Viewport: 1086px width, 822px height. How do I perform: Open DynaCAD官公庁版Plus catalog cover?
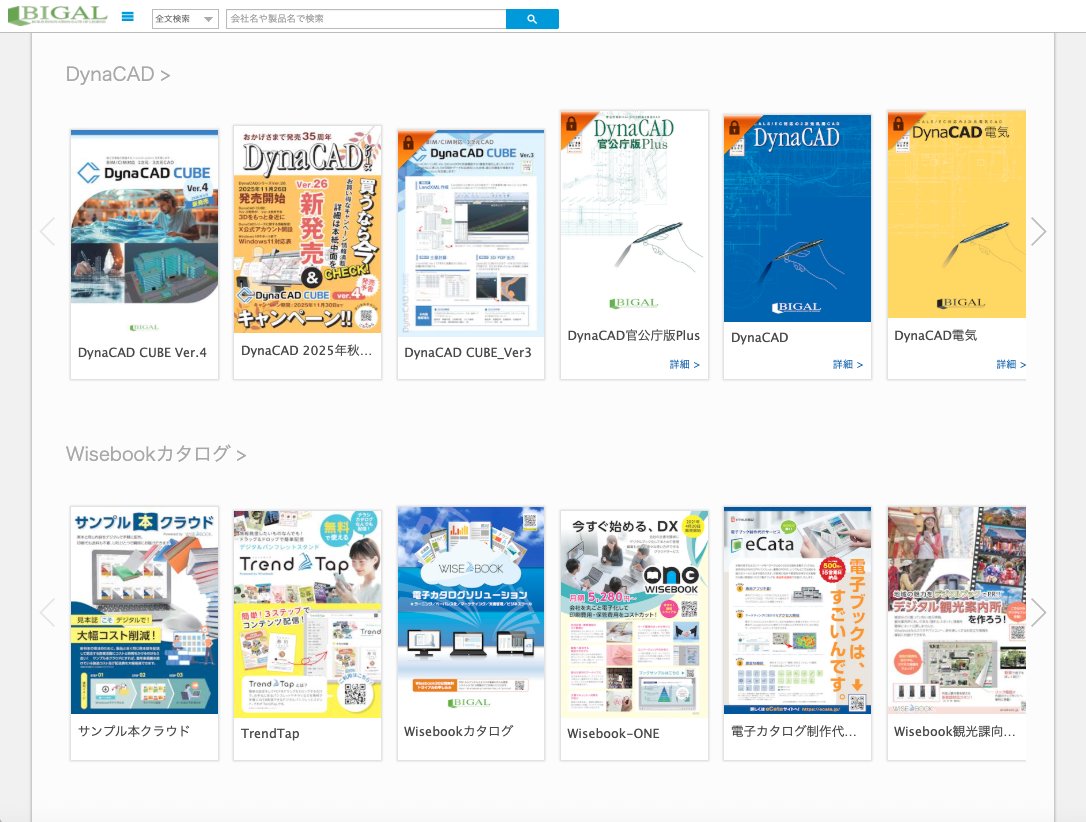coord(634,214)
